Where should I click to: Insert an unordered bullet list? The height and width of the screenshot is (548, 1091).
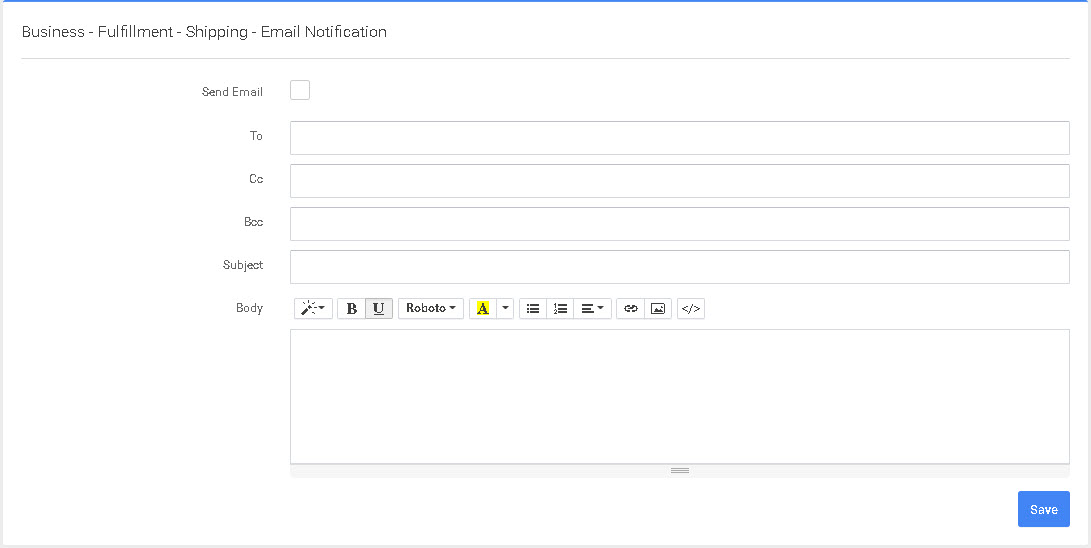pos(533,308)
